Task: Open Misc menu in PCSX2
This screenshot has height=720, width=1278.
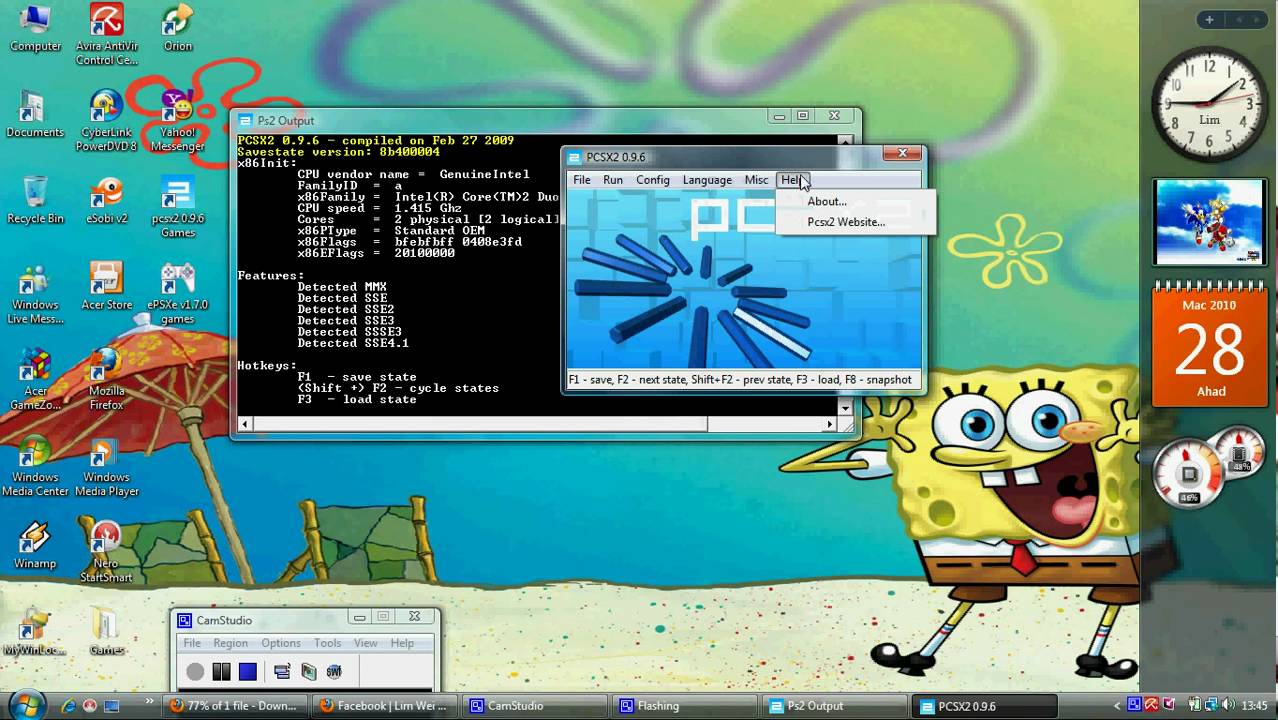Action: pos(756,180)
